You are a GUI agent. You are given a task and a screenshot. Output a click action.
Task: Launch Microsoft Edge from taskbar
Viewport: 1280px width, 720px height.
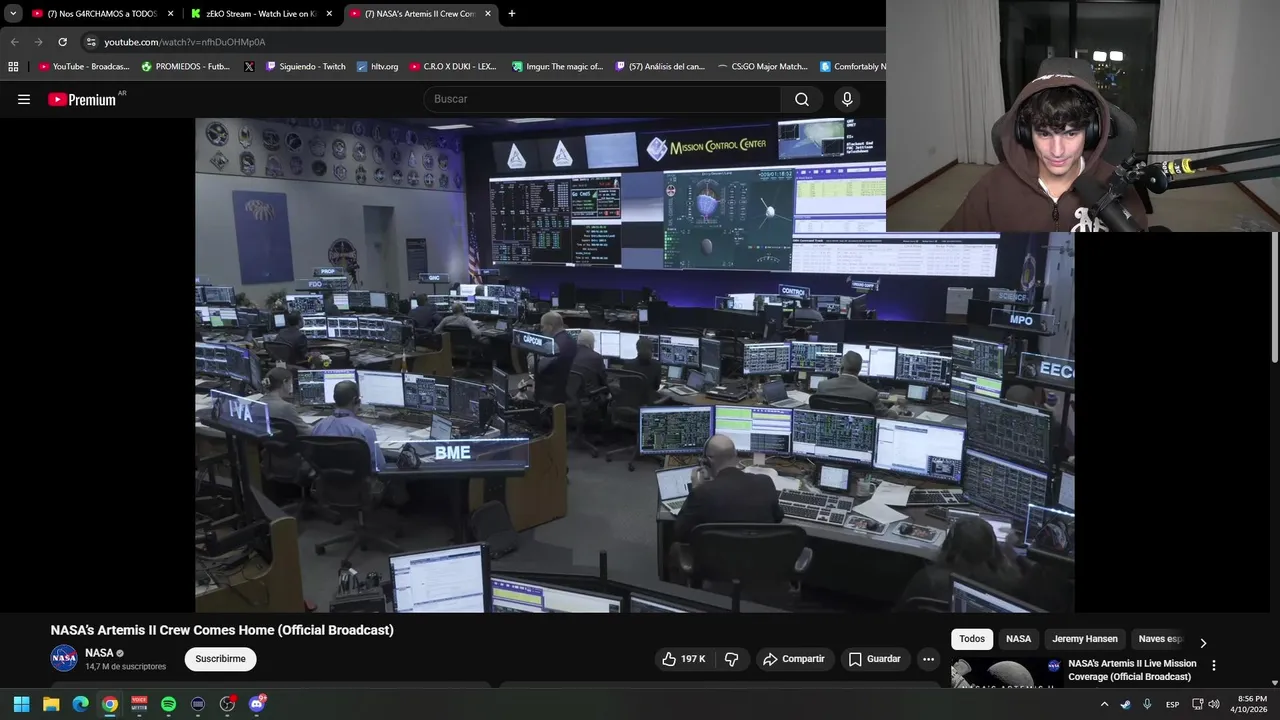pyautogui.click(x=80, y=704)
